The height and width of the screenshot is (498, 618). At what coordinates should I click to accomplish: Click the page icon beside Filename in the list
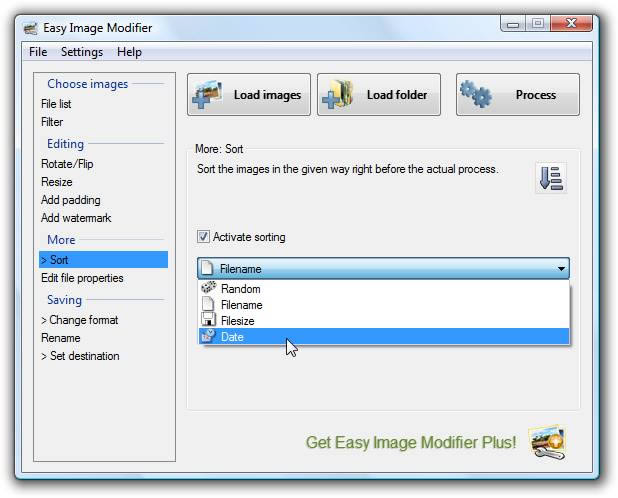click(x=208, y=304)
